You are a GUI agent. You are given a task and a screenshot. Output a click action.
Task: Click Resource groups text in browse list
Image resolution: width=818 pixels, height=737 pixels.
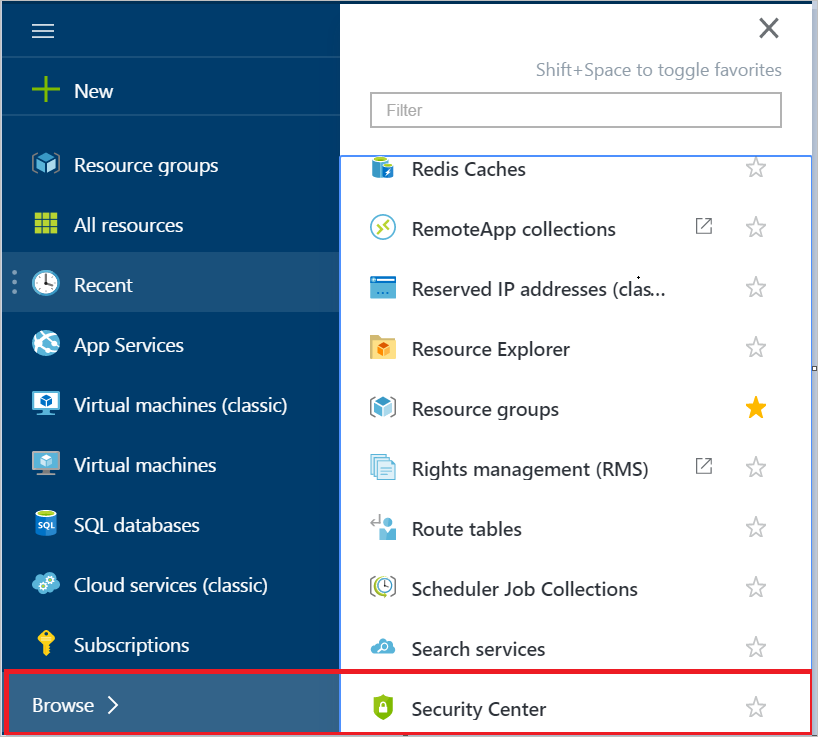(485, 410)
